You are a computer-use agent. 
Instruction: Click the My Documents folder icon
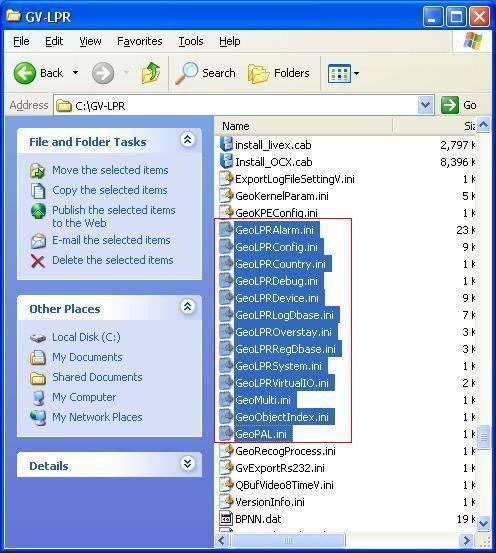38,357
